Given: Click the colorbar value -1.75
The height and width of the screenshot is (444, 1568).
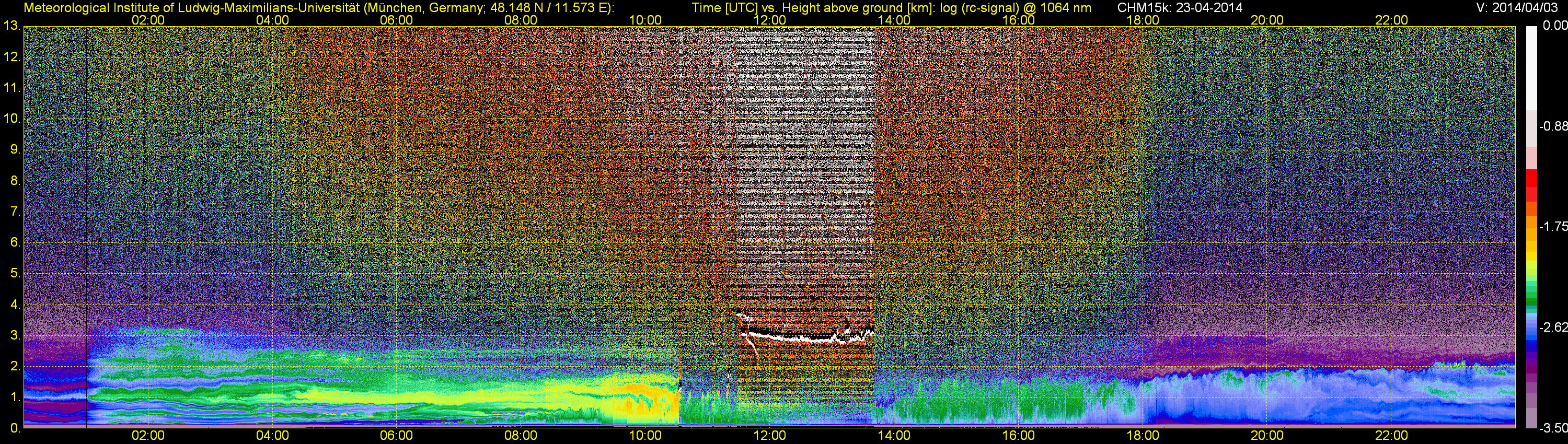Looking at the screenshot, I should click(x=1553, y=227).
